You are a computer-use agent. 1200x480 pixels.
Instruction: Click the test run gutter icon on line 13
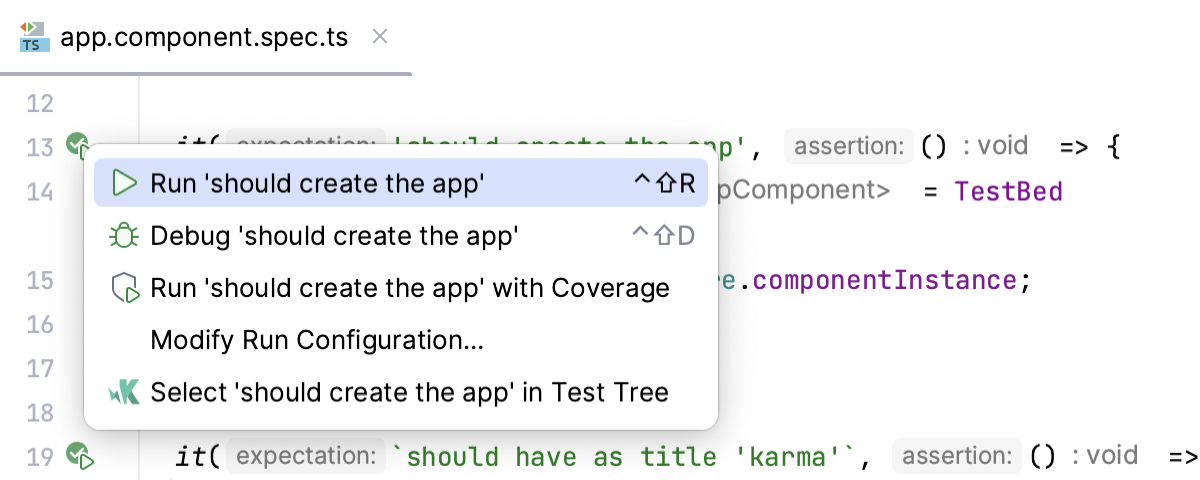click(79, 146)
